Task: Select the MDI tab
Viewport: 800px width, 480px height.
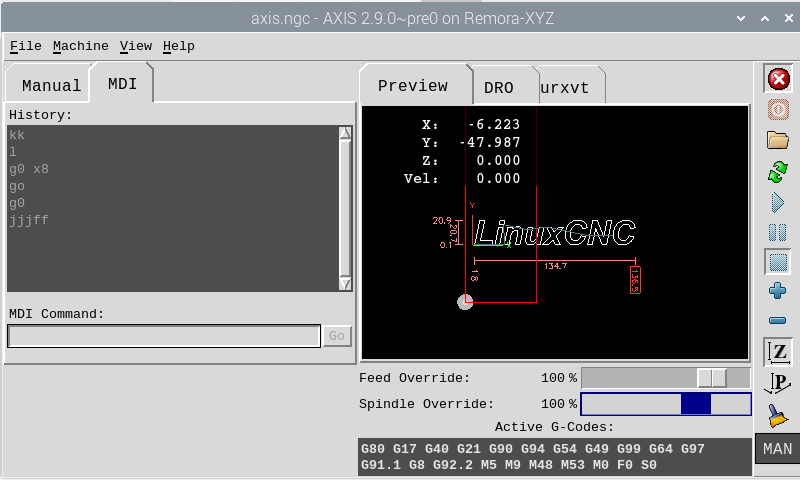Action: tap(122, 84)
